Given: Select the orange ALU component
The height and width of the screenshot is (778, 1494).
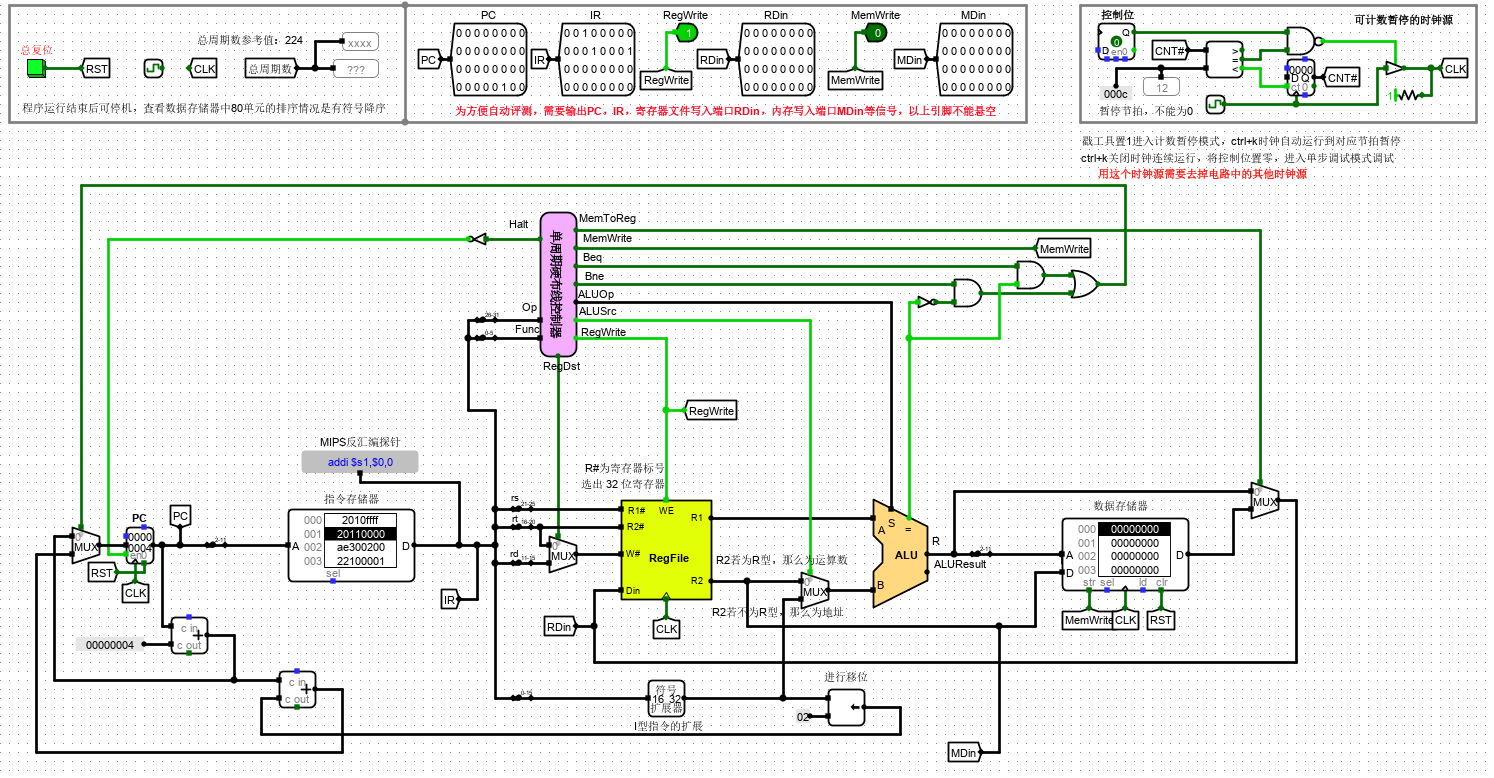Looking at the screenshot, I should pos(900,554).
